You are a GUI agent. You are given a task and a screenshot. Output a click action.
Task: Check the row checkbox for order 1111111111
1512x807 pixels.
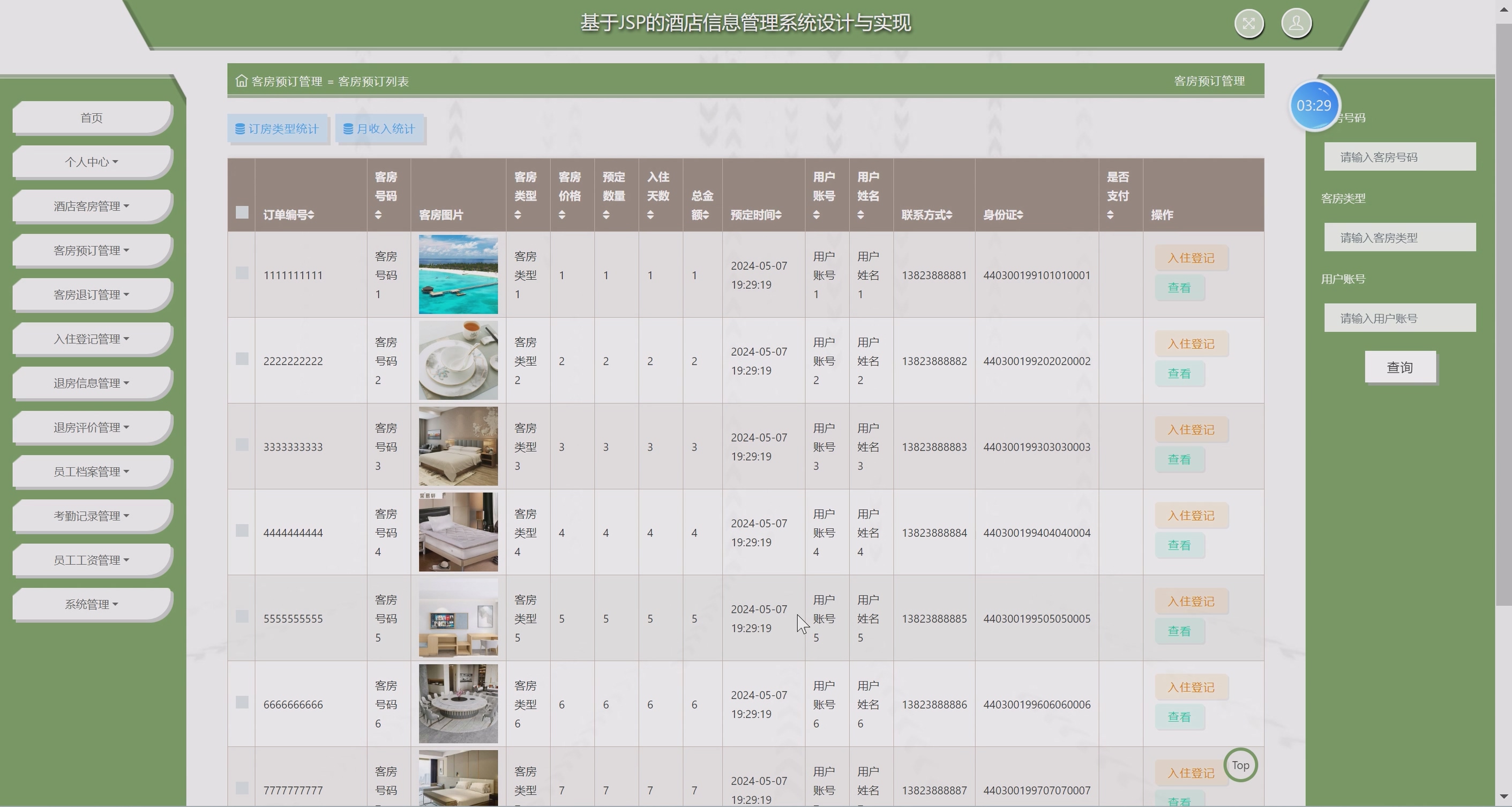pyautogui.click(x=242, y=273)
